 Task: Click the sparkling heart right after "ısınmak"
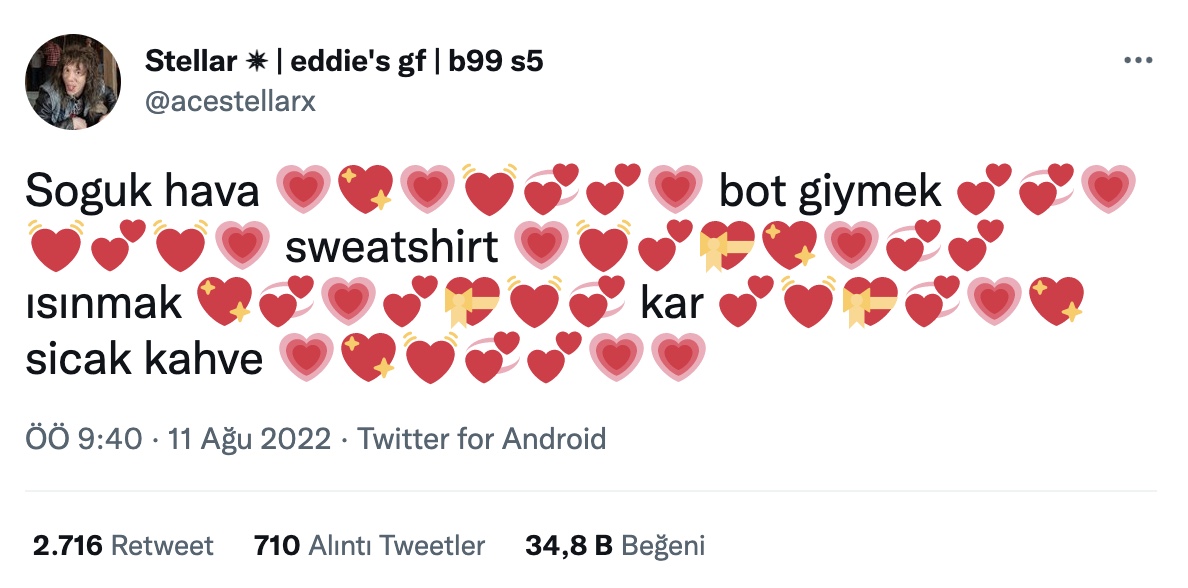(x=225, y=301)
